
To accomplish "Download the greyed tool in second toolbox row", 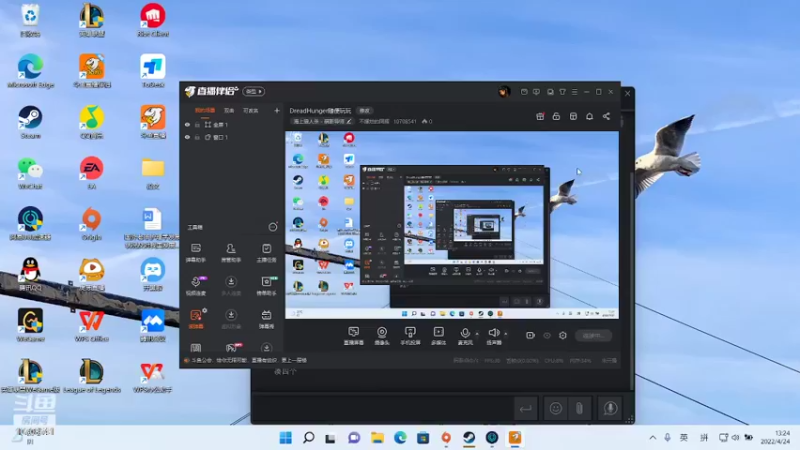I will pos(231,286).
